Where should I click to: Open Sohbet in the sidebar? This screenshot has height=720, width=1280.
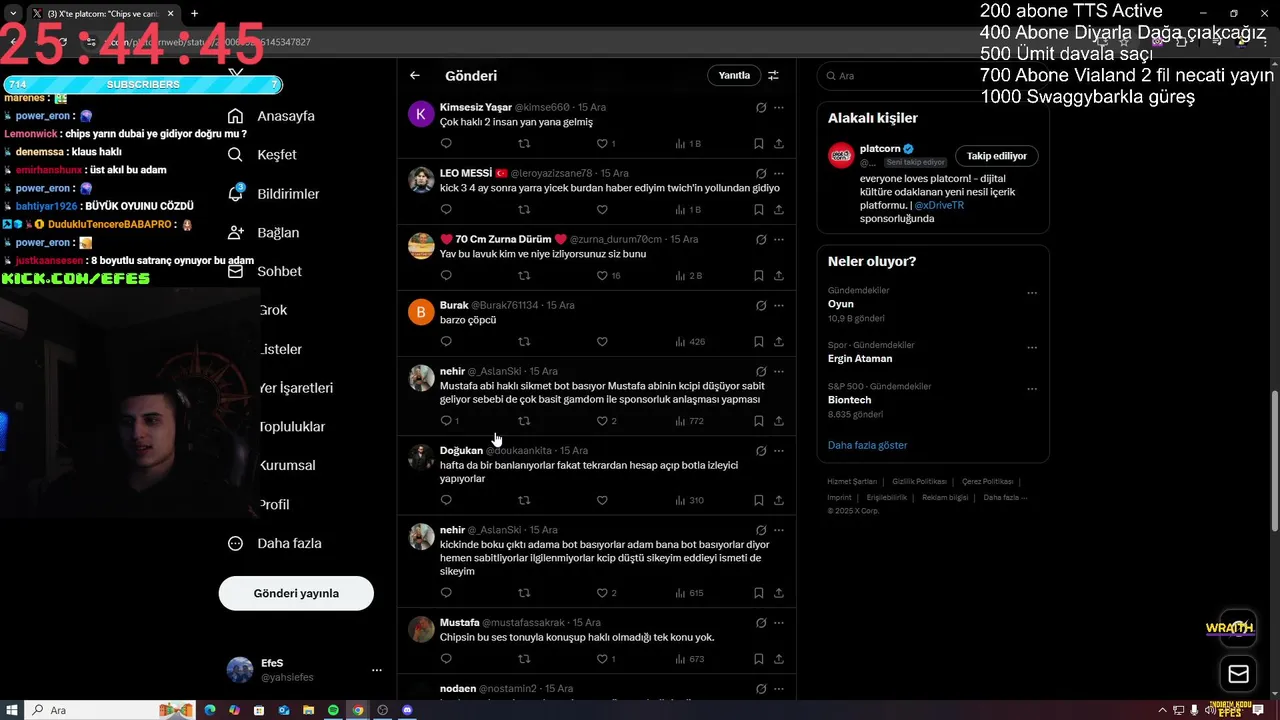click(x=266, y=272)
